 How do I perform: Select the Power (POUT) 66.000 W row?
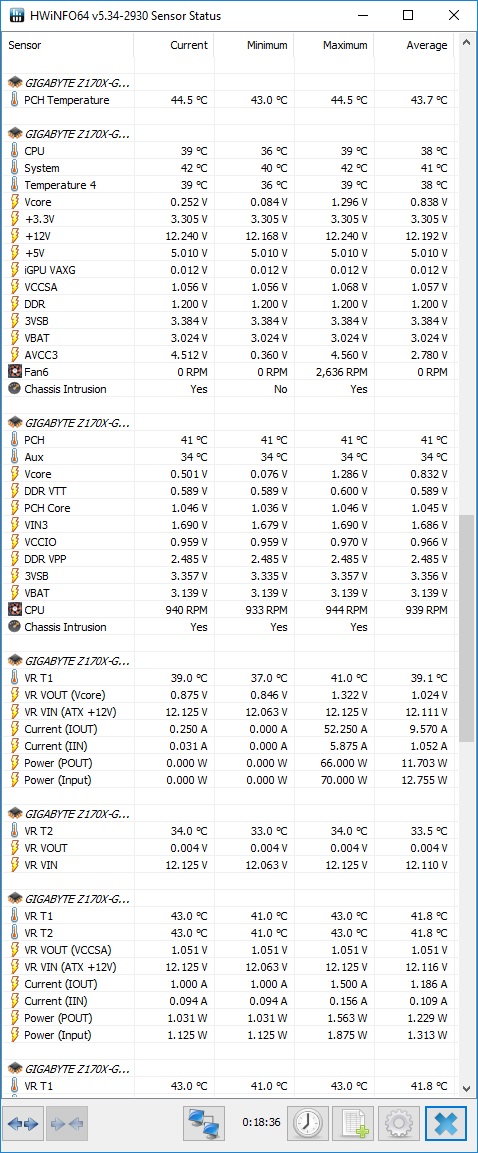[x=229, y=763]
